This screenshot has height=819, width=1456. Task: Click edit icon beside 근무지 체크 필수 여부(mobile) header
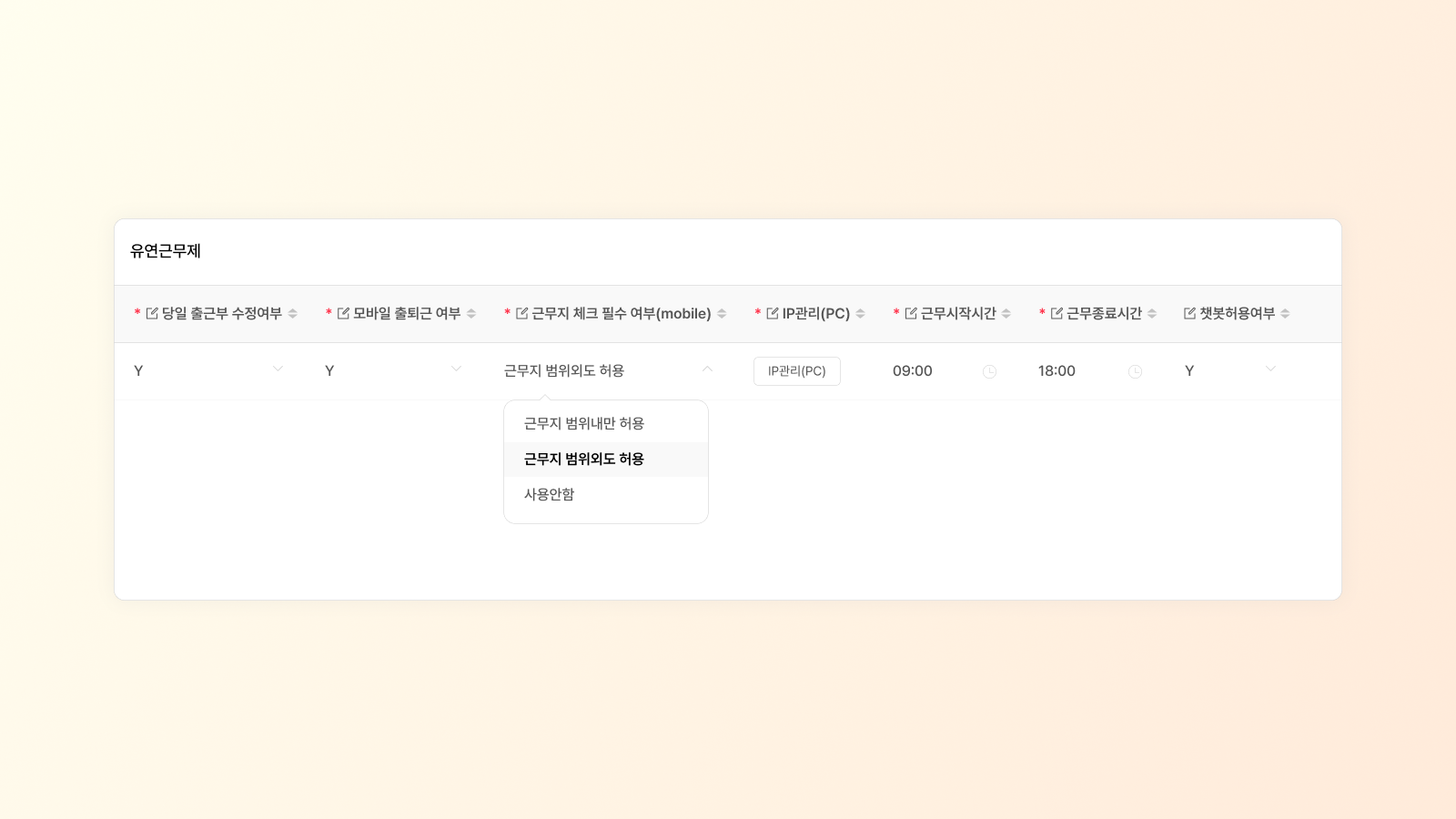(521, 313)
